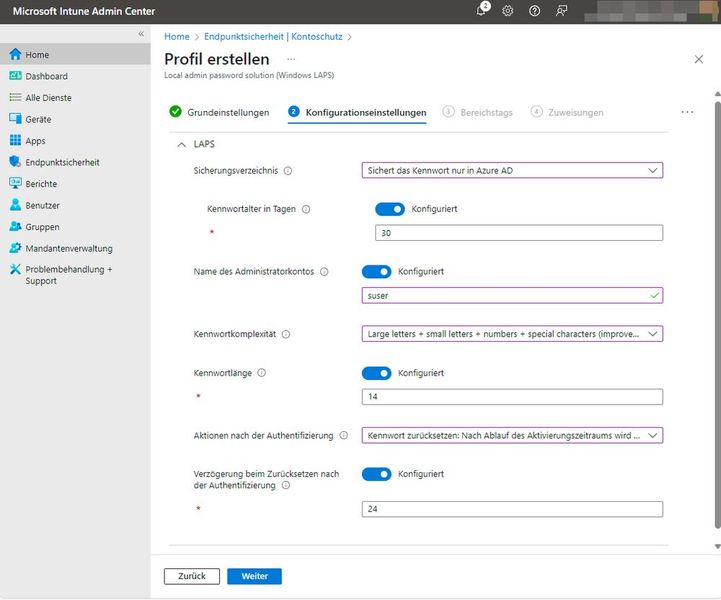Viewport: 721px width, 600px height.
Task: Open the feedback person icon
Action: pos(561,11)
